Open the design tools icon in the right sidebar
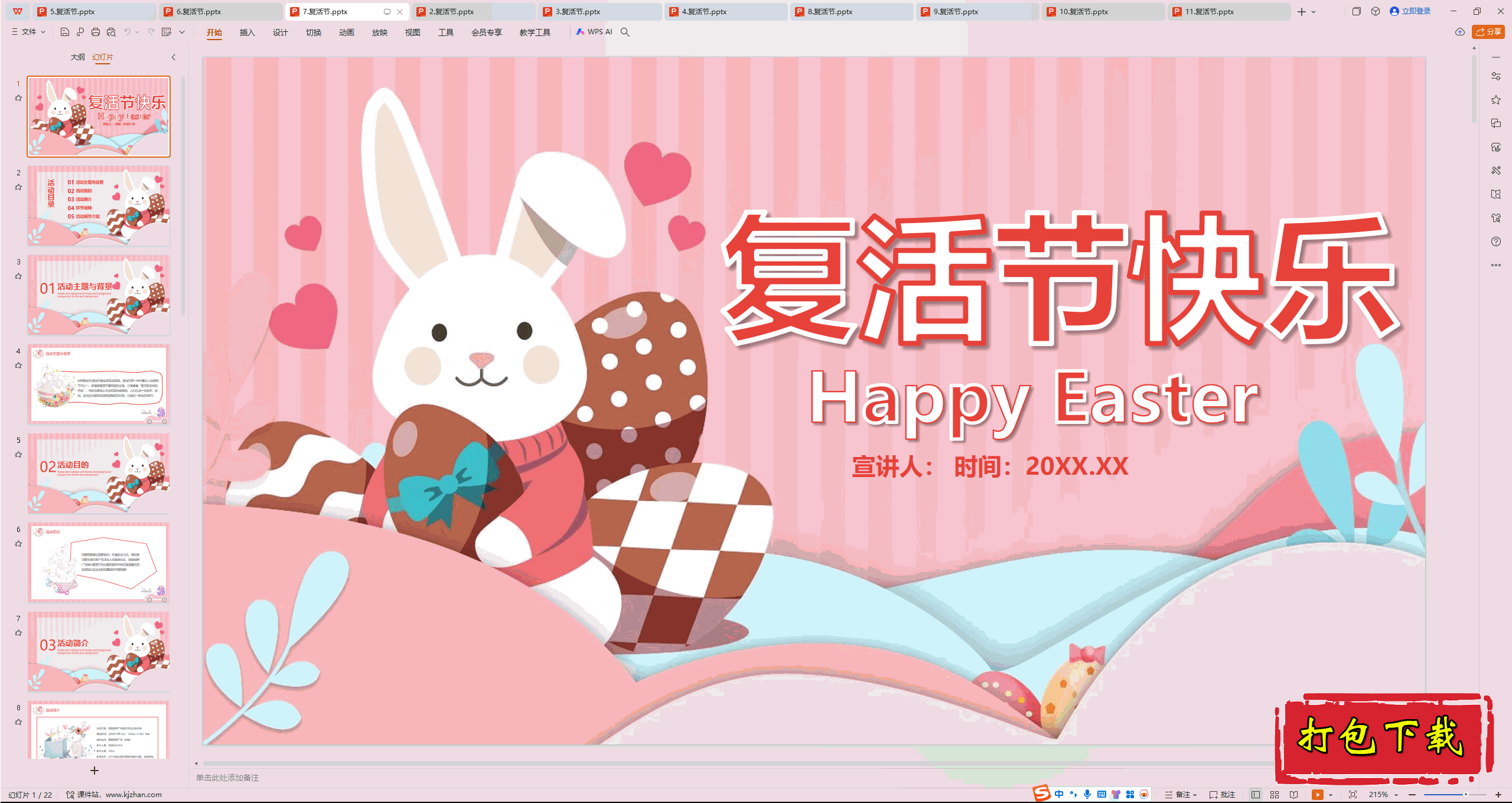Viewport: 1512px width, 803px height. (1496, 171)
